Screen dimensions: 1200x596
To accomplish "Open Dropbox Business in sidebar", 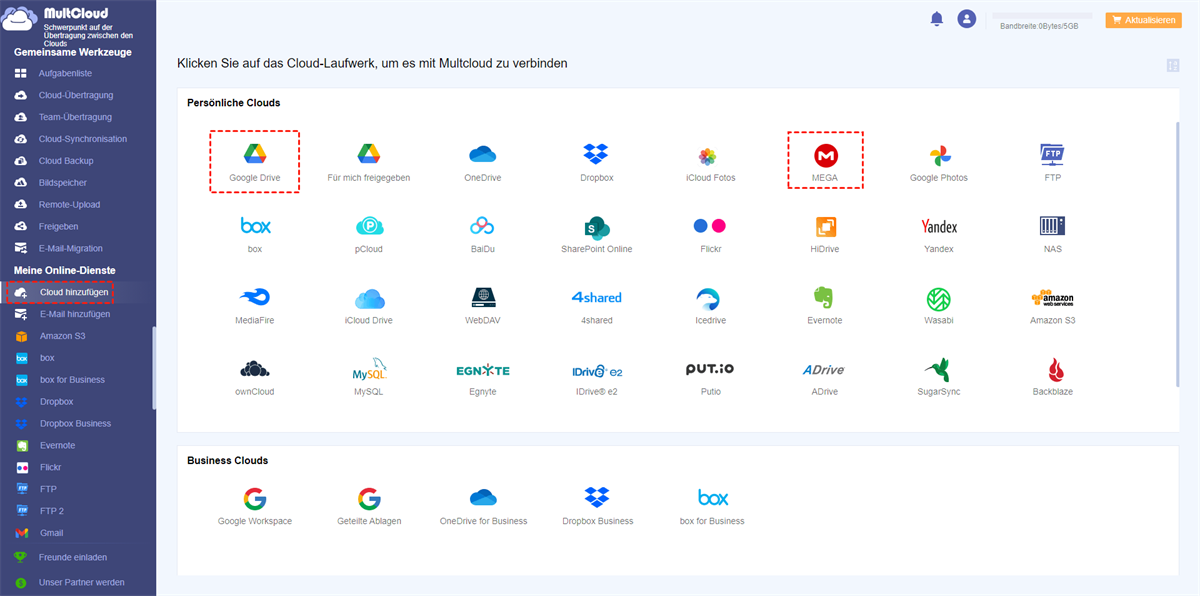I will pyautogui.click(x=75, y=424).
